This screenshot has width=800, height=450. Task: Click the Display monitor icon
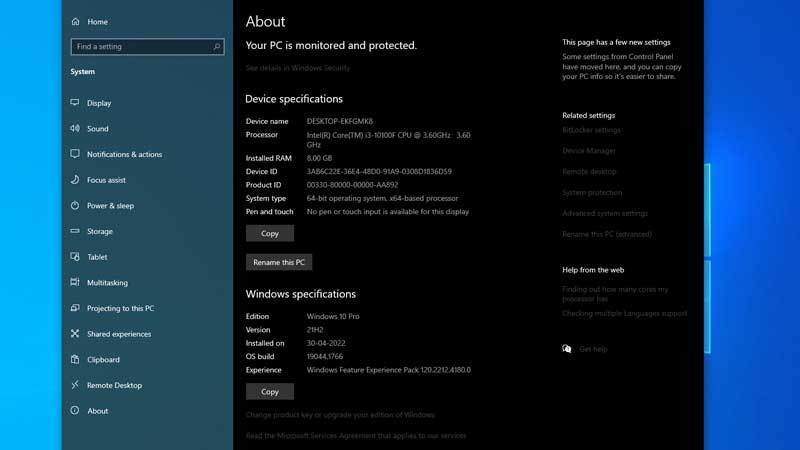[x=75, y=103]
